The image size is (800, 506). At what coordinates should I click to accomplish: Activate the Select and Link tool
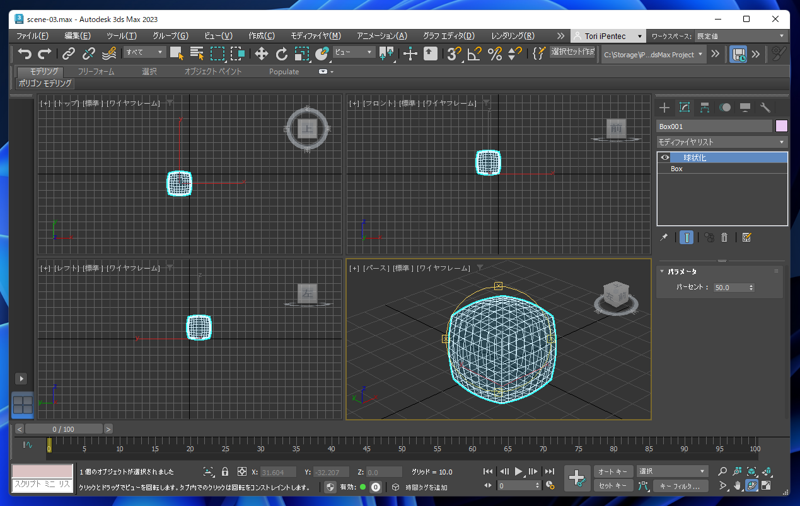(68, 54)
